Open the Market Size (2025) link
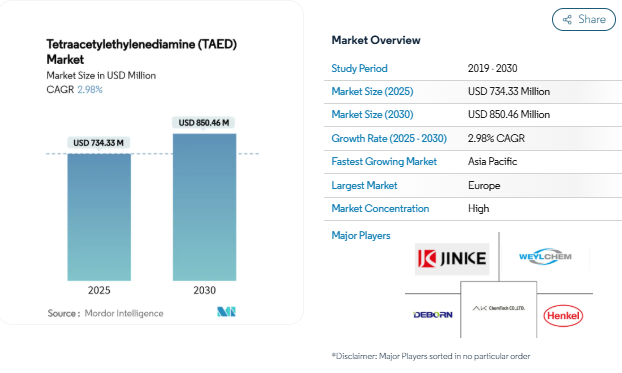Viewport: 622px width, 373px height. pyautogui.click(x=372, y=91)
